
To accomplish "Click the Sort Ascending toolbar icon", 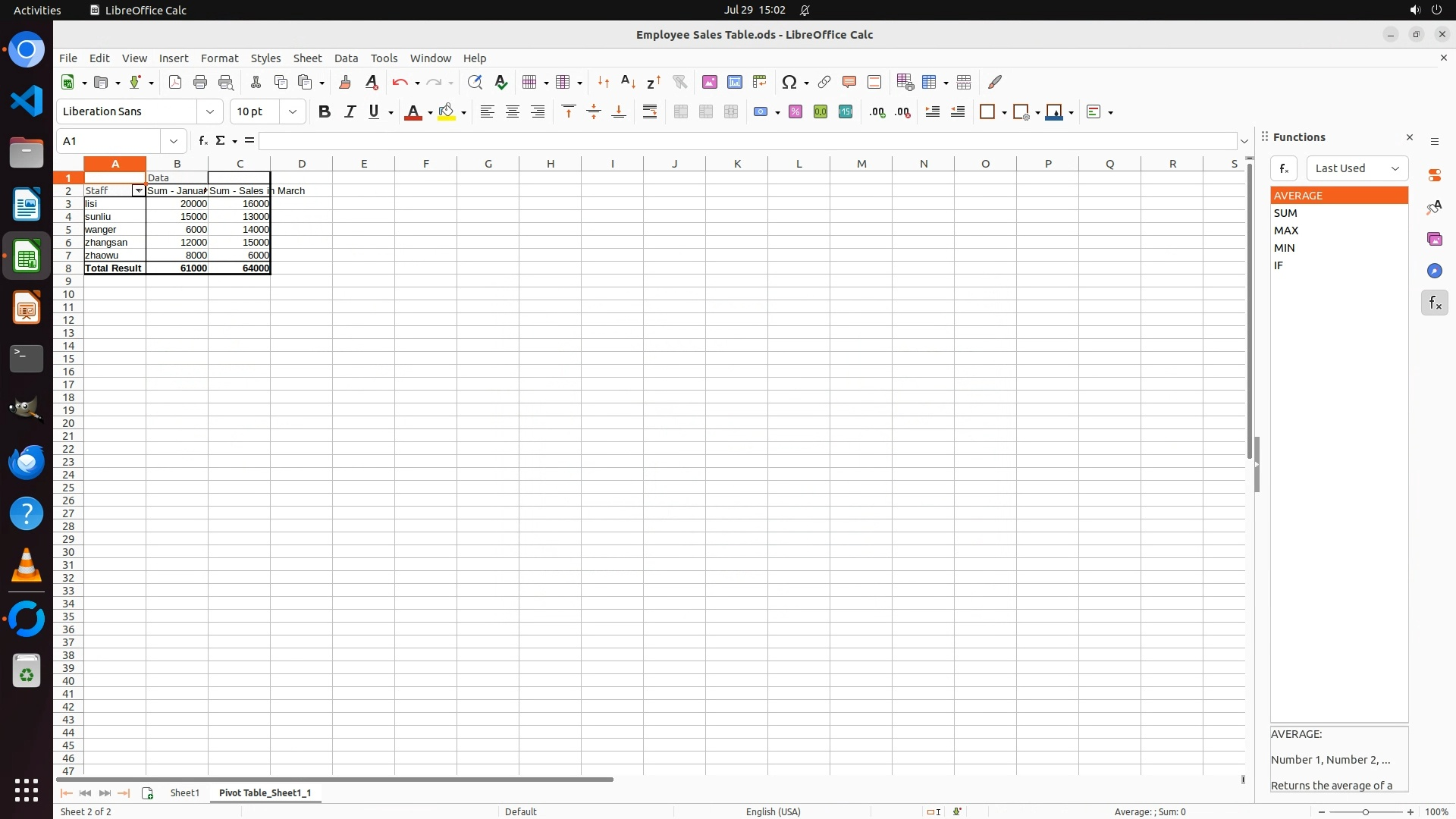I will [628, 82].
